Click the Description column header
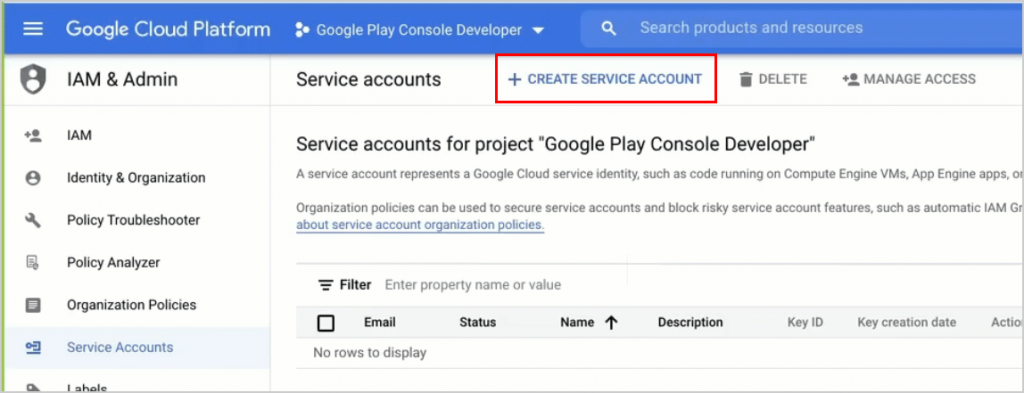This screenshot has width=1024, height=393. click(x=690, y=322)
